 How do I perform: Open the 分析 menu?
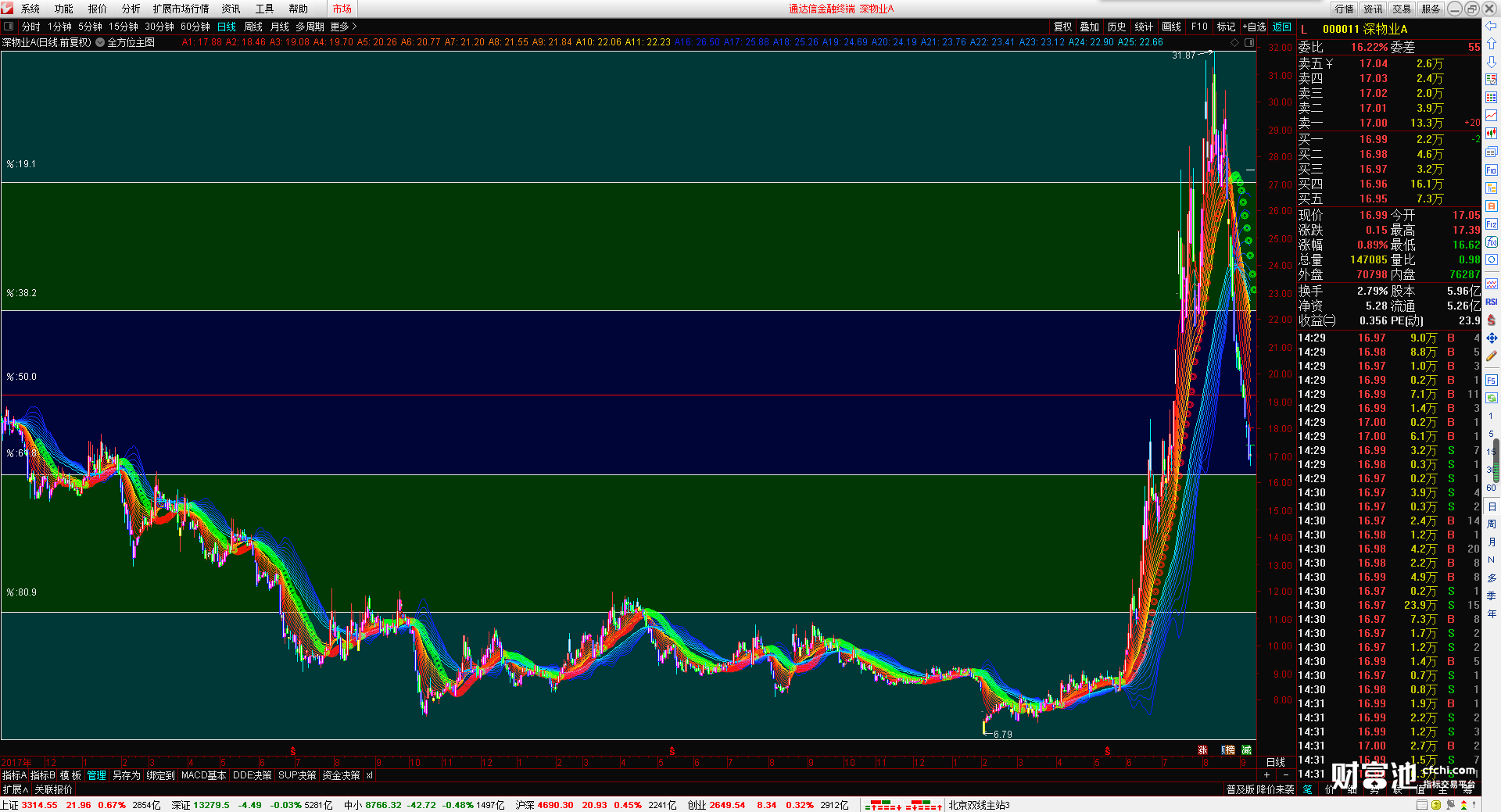(131, 9)
